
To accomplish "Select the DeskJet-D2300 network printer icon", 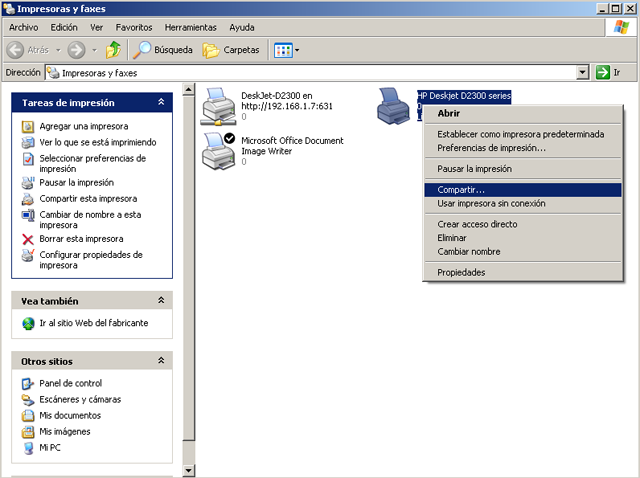I will (218, 104).
